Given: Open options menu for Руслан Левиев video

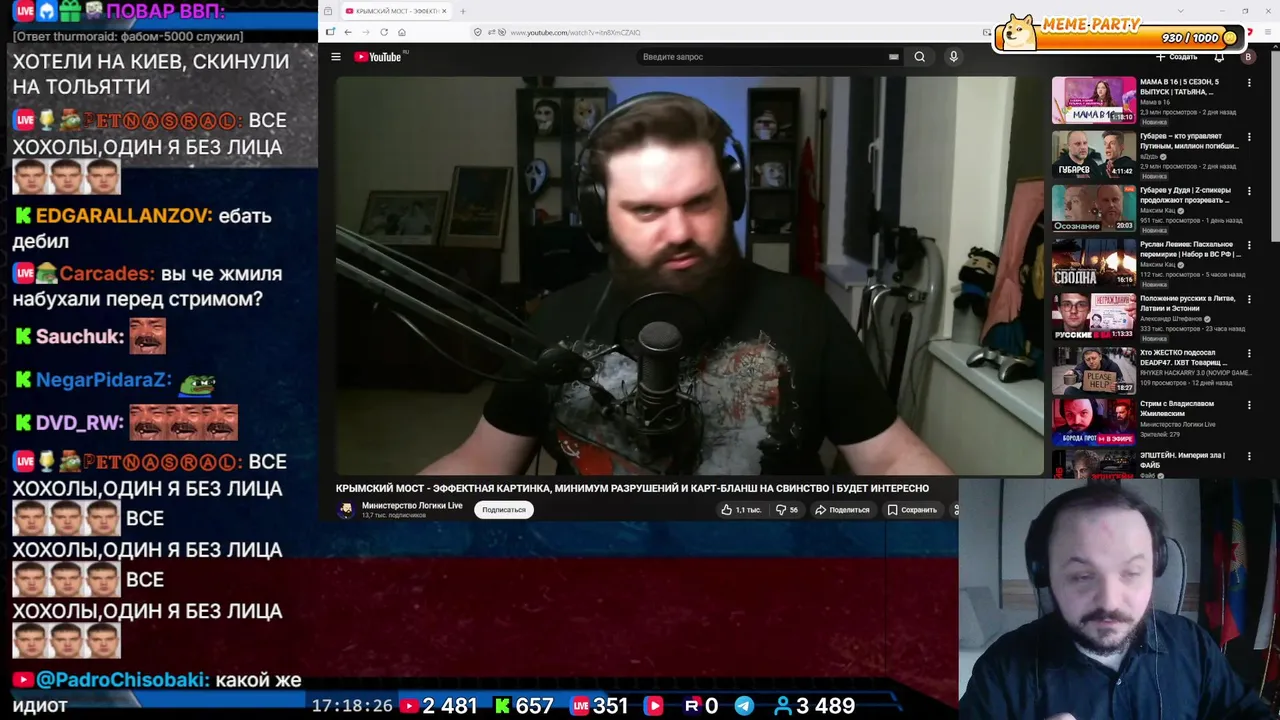Looking at the screenshot, I should (x=1249, y=245).
